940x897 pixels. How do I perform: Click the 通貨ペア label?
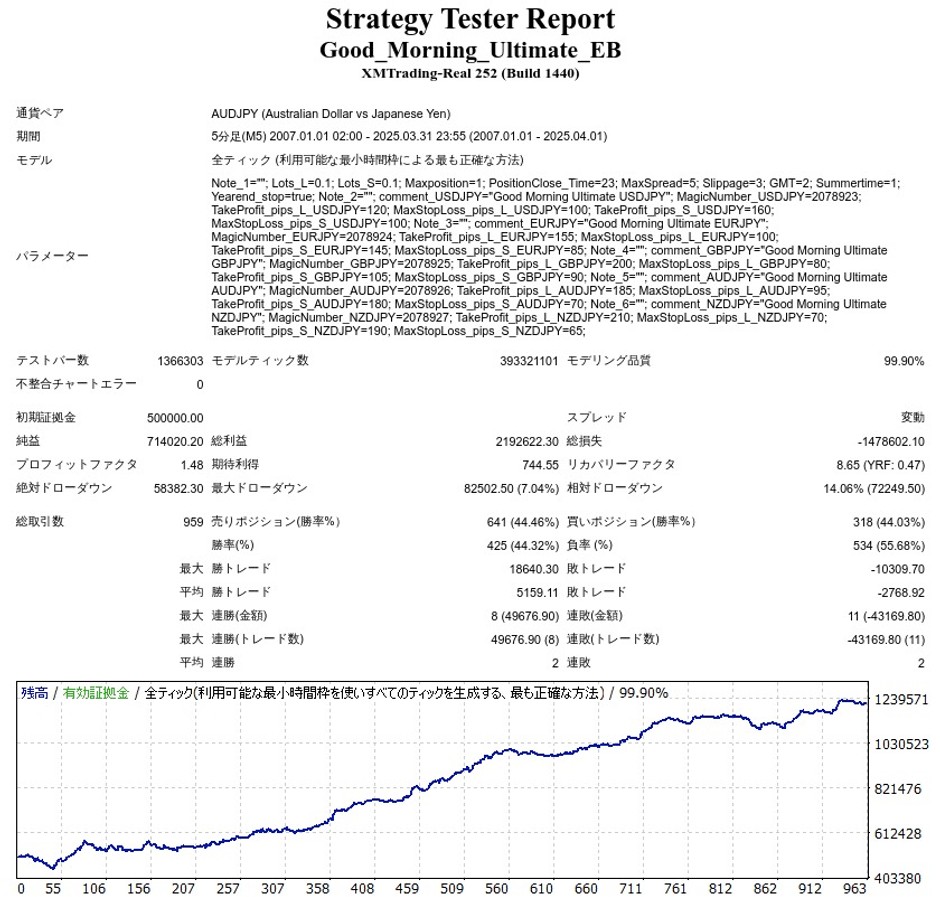[x=40, y=113]
